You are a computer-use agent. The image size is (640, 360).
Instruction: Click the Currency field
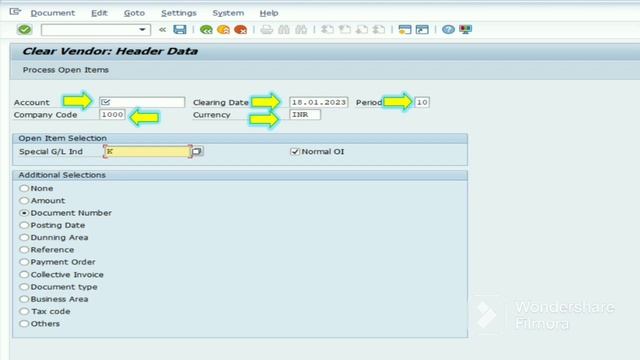point(305,115)
